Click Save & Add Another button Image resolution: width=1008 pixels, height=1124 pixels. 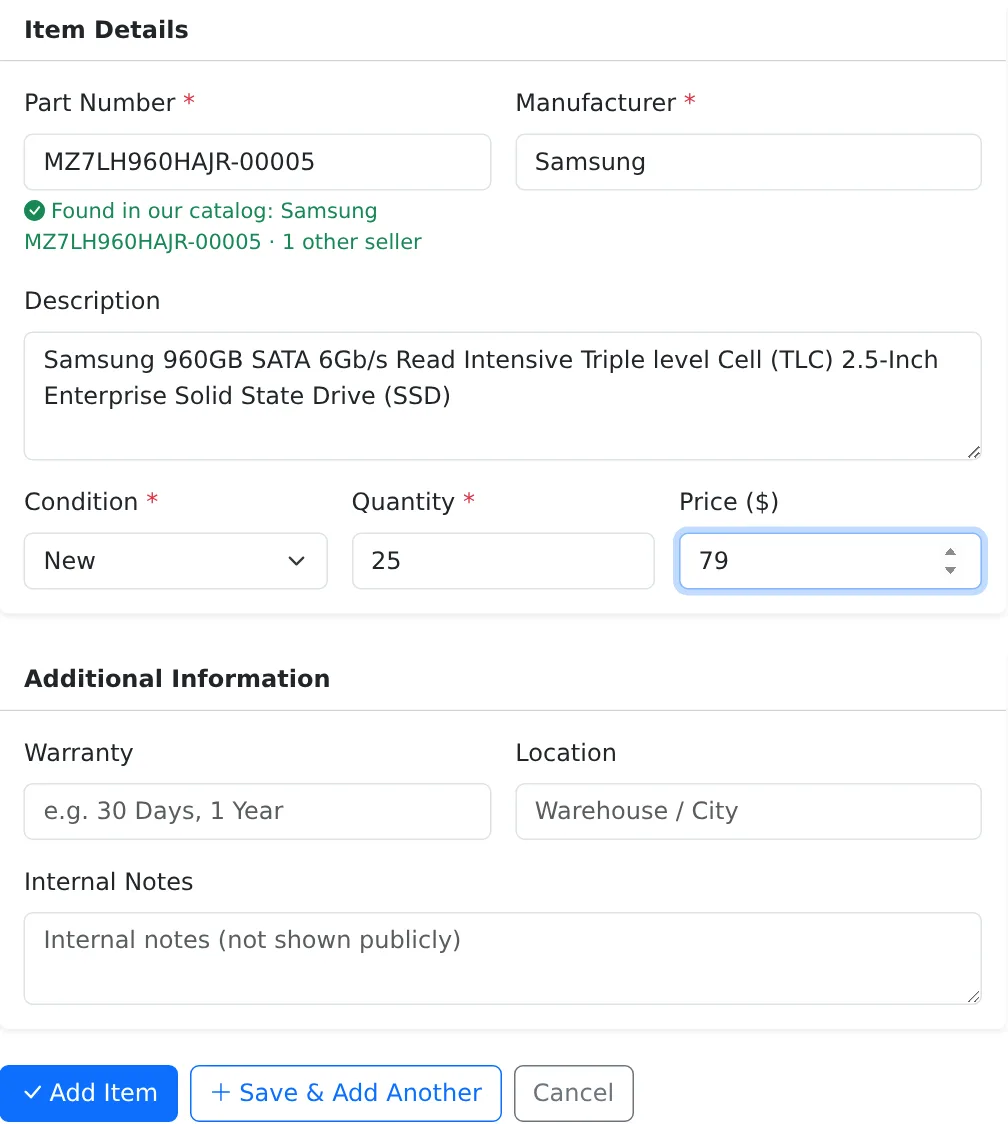(x=346, y=1093)
